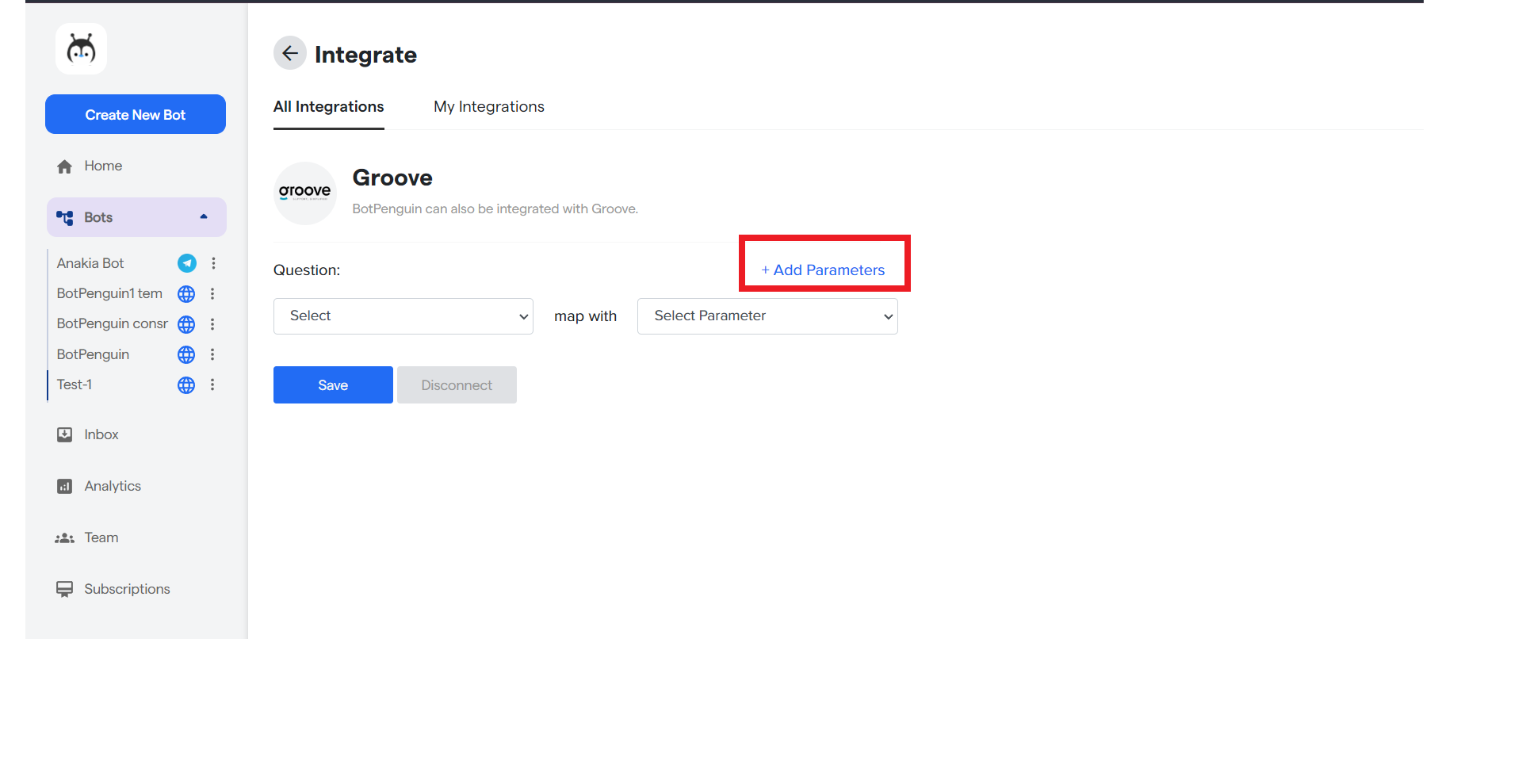Select the All Integrations tab
1522x784 pixels.
[x=328, y=107]
